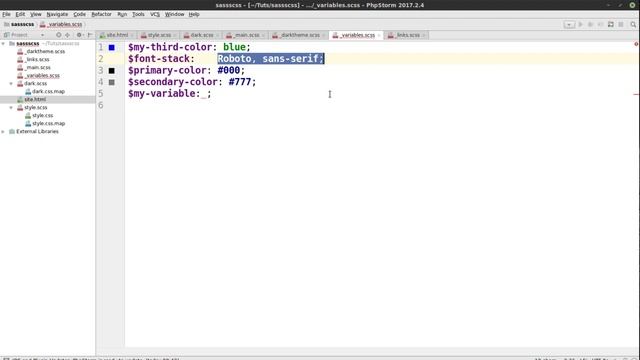
Task: Open the Navigate menu
Action: coord(57,14)
